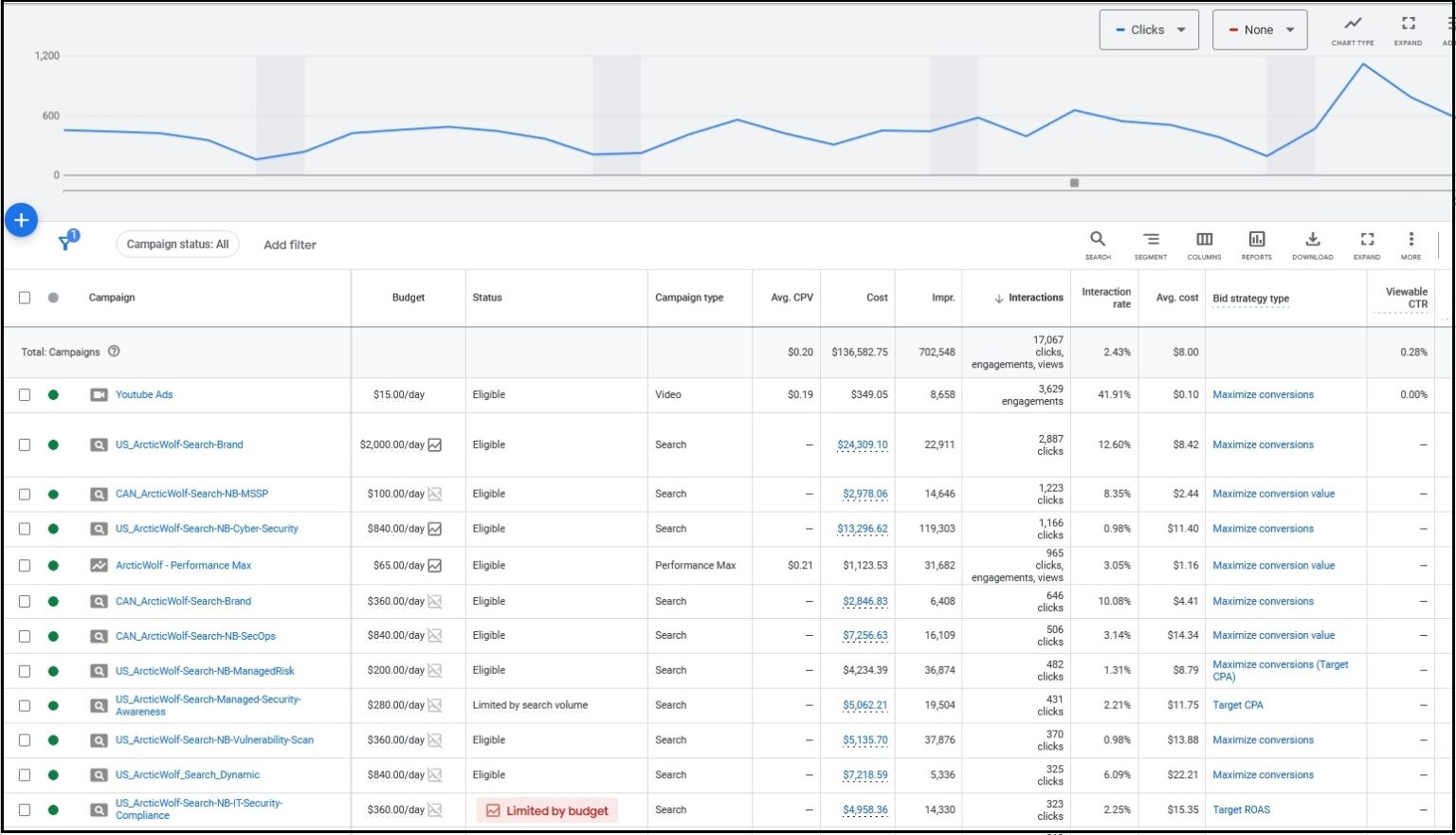1456x835 pixels.
Task: Click the Limited by budget status badge
Action: coord(547,810)
